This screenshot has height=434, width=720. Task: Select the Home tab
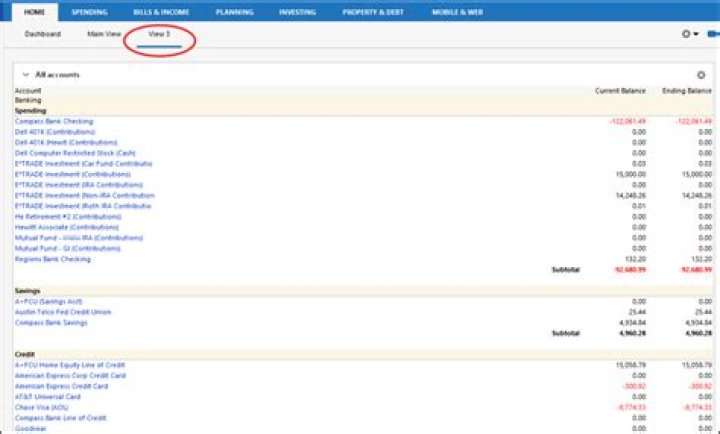click(x=34, y=11)
